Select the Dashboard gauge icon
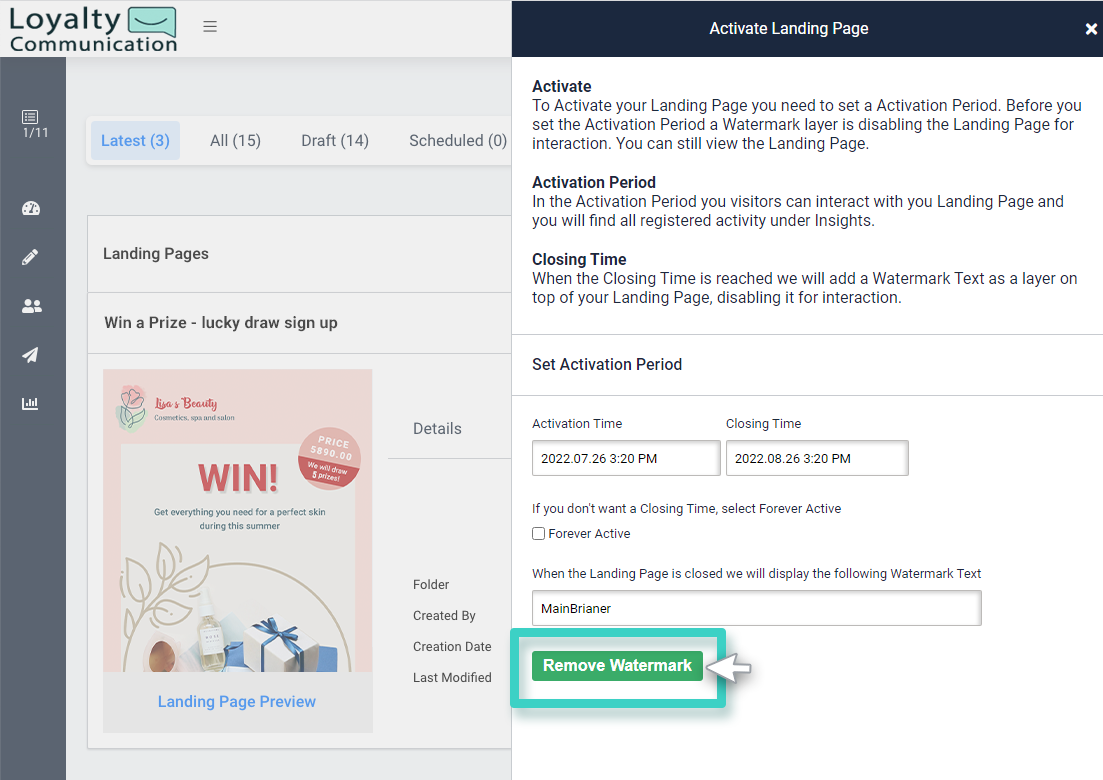This screenshot has width=1103, height=780. [30, 208]
